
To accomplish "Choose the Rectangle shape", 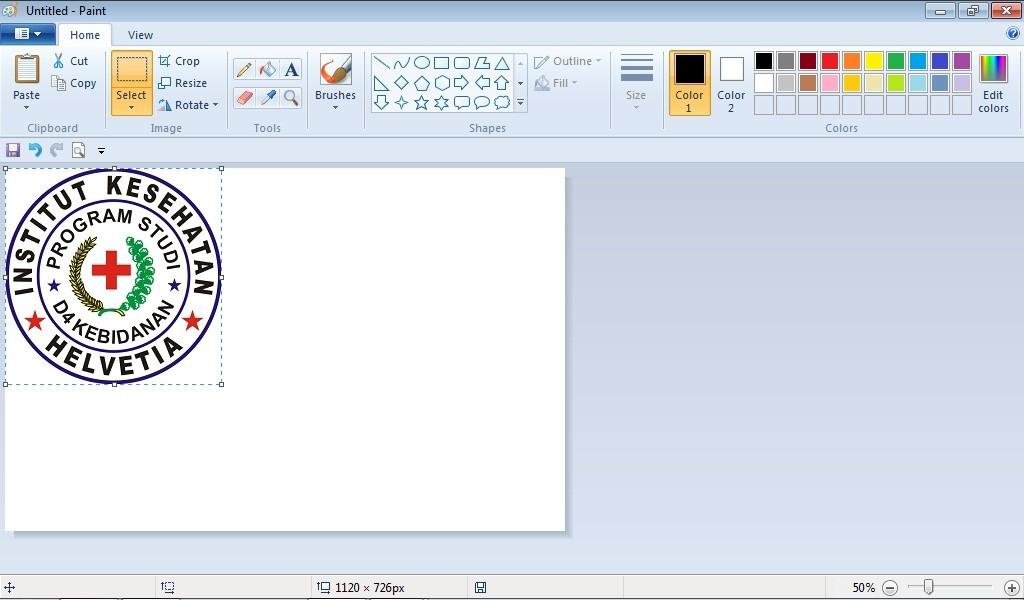I will tap(441, 63).
